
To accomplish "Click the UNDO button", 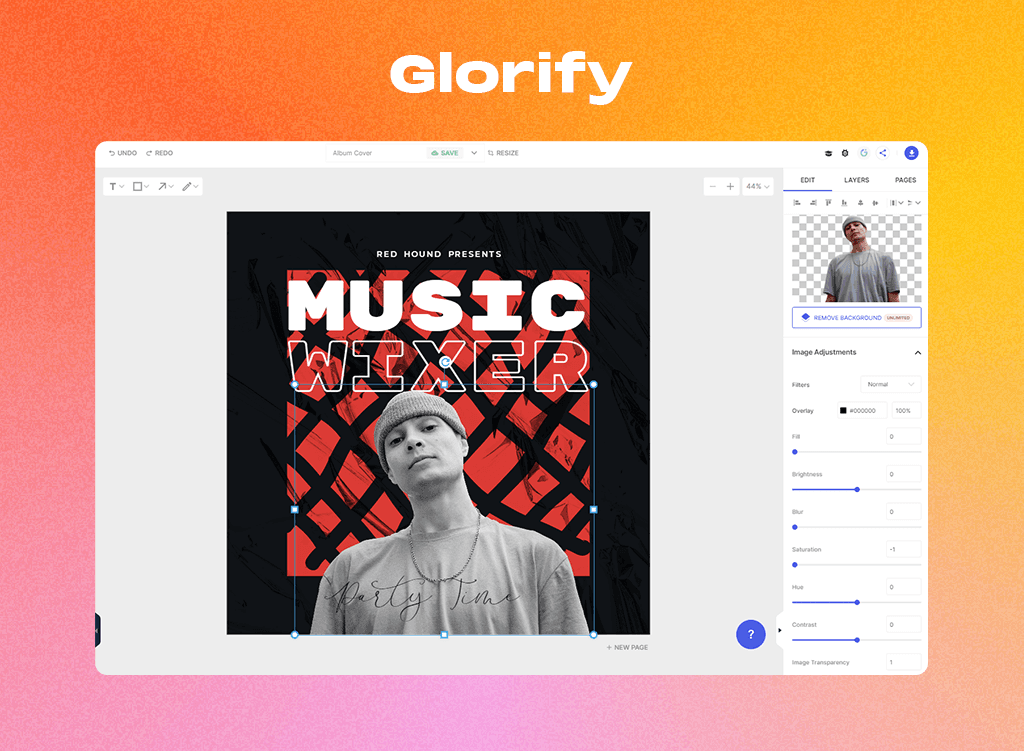I will [123, 153].
